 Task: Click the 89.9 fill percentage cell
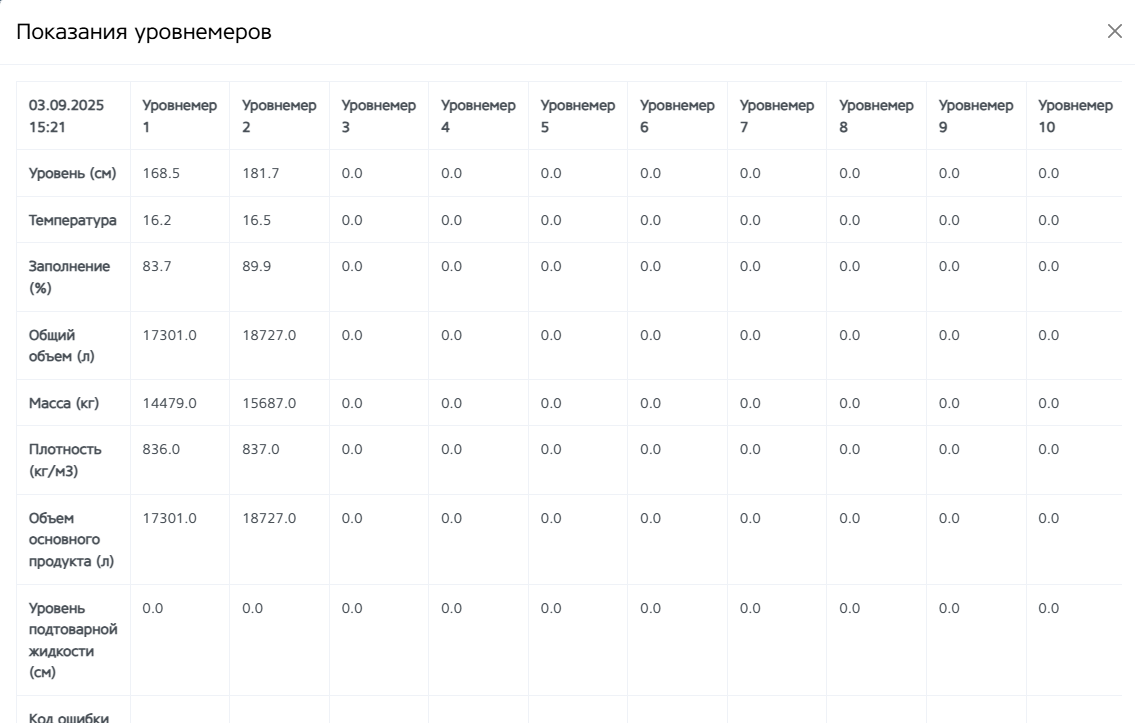[256, 266]
